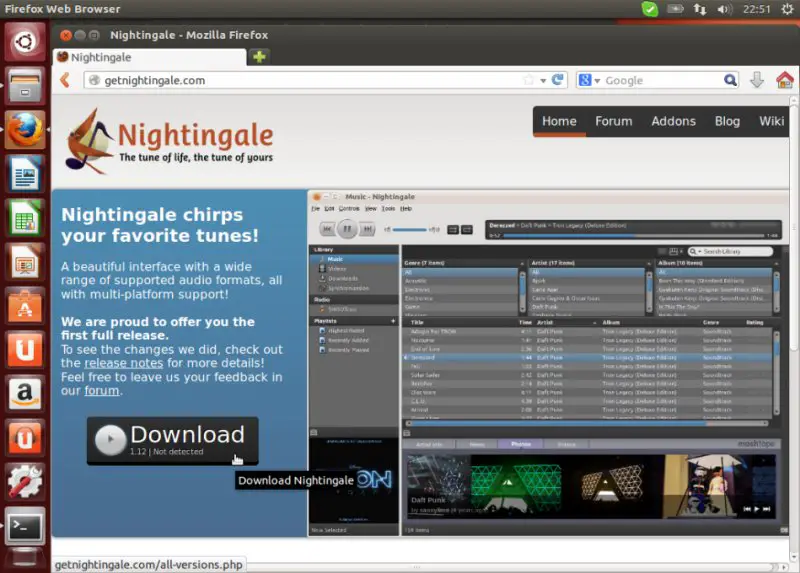Follow the release notes link
The width and height of the screenshot is (800, 573).
[123, 363]
